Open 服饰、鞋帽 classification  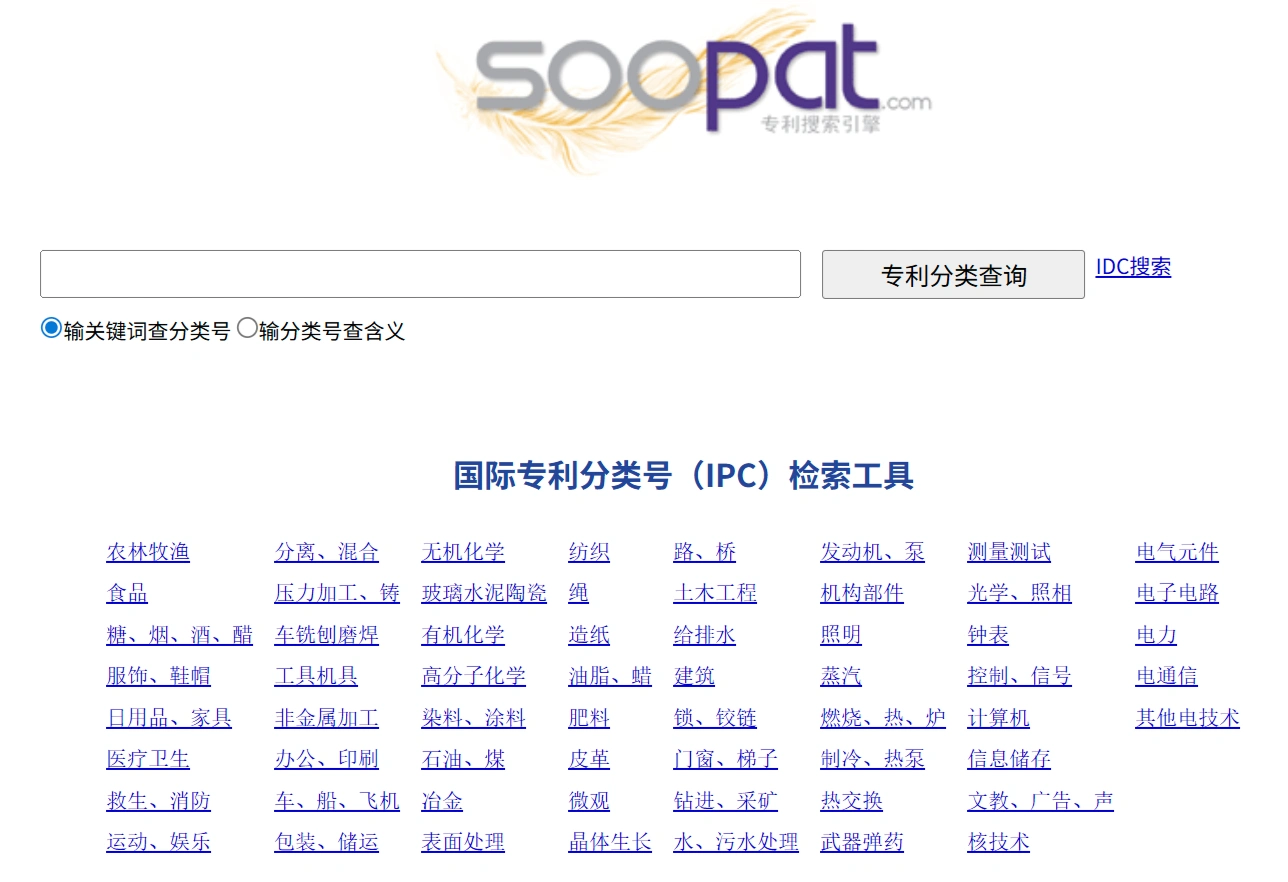tap(158, 676)
